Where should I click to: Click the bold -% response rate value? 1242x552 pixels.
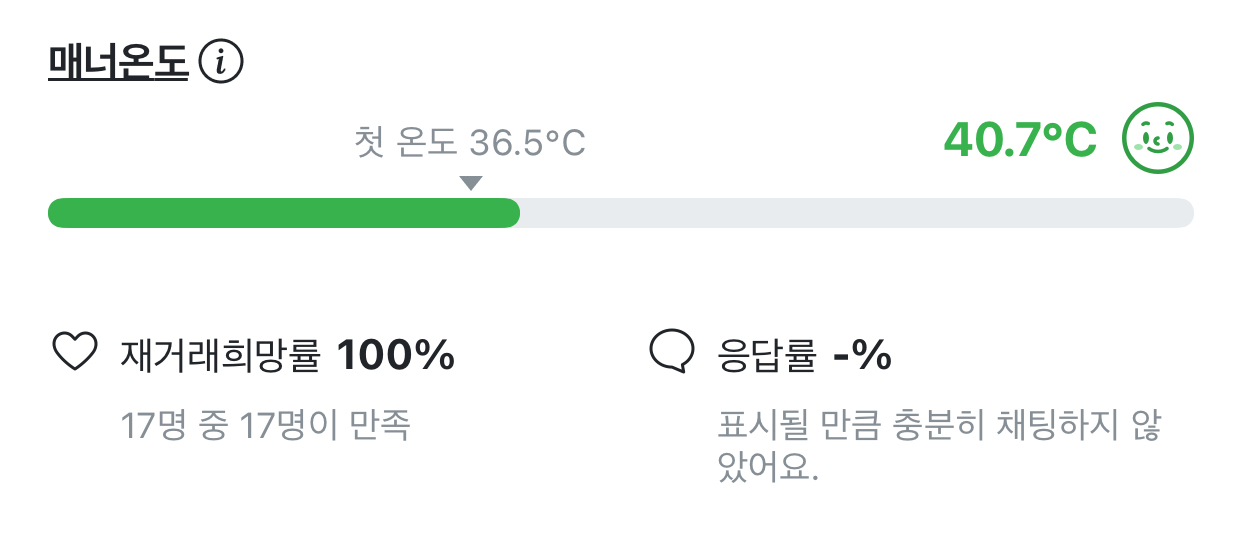point(862,355)
